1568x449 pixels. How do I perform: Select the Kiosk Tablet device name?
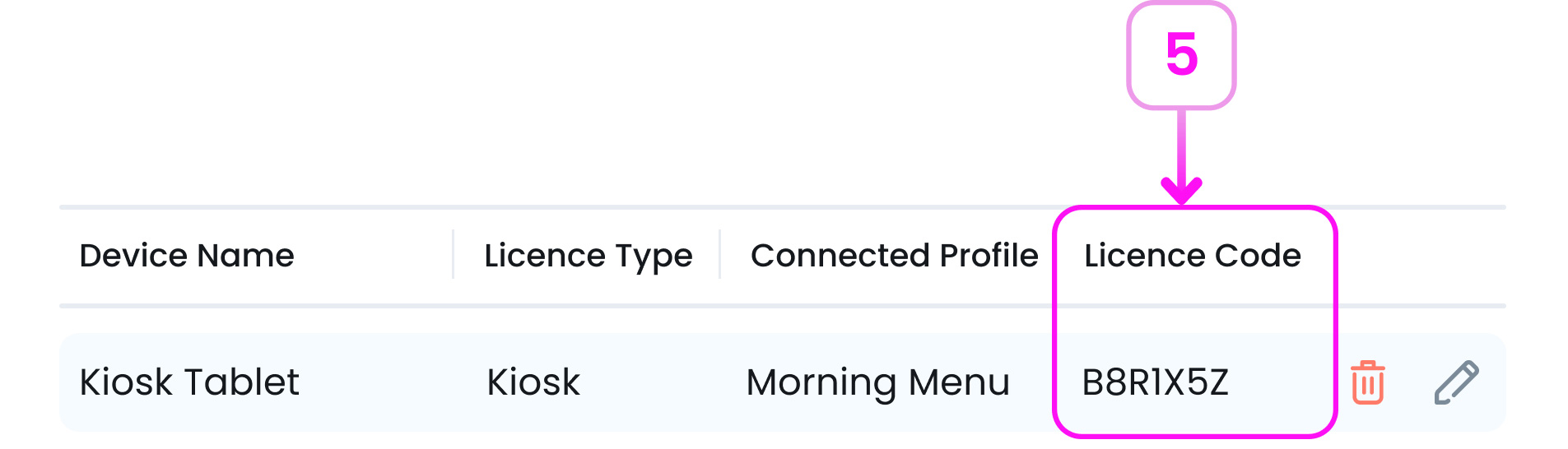point(189,382)
